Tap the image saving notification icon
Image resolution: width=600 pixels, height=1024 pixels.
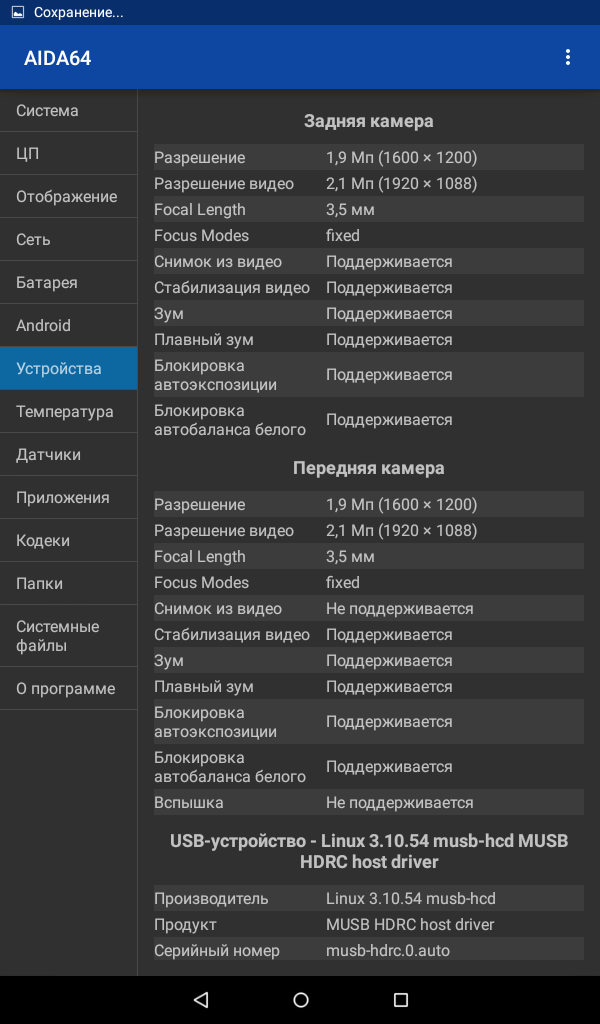(x=18, y=12)
